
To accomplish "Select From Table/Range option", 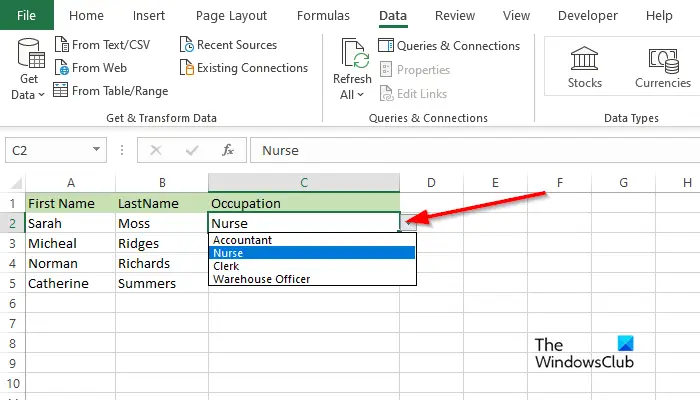I will point(111,91).
